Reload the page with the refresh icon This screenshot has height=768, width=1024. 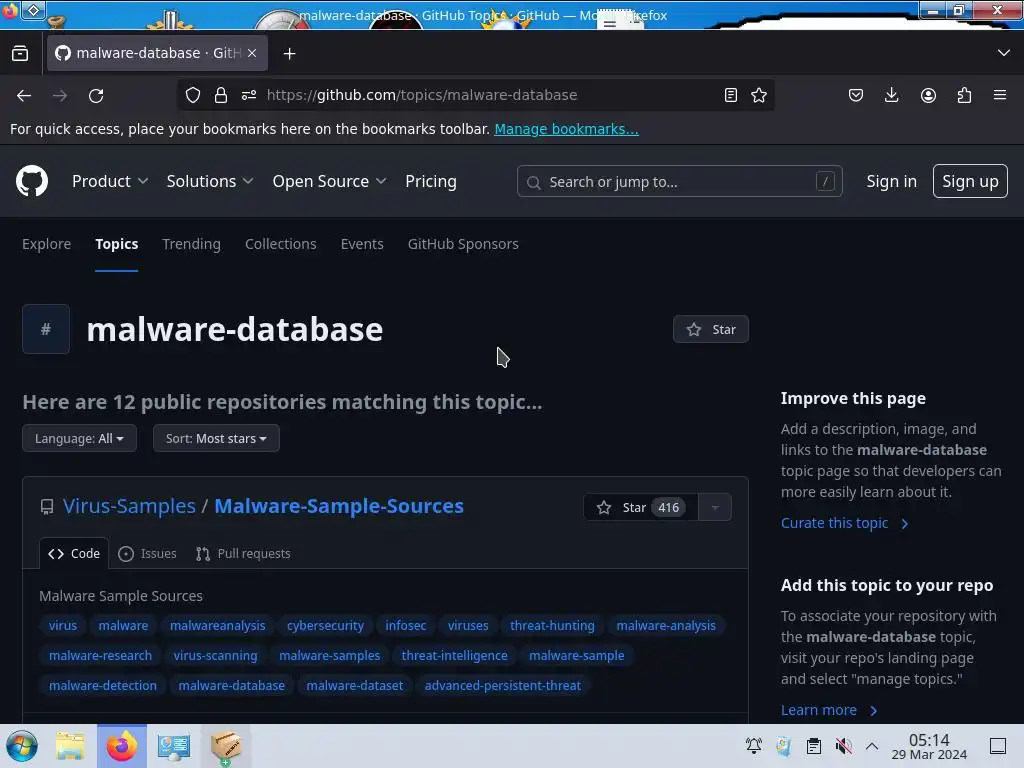click(x=96, y=95)
